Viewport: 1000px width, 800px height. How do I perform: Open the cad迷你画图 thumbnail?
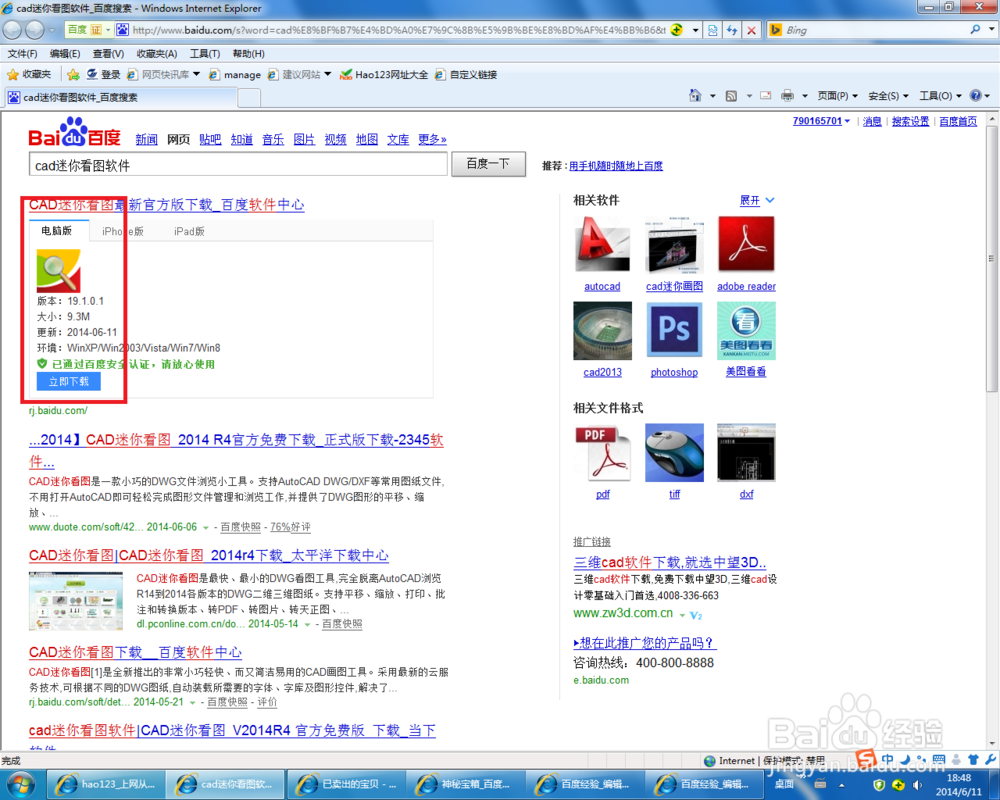coord(674,244)
